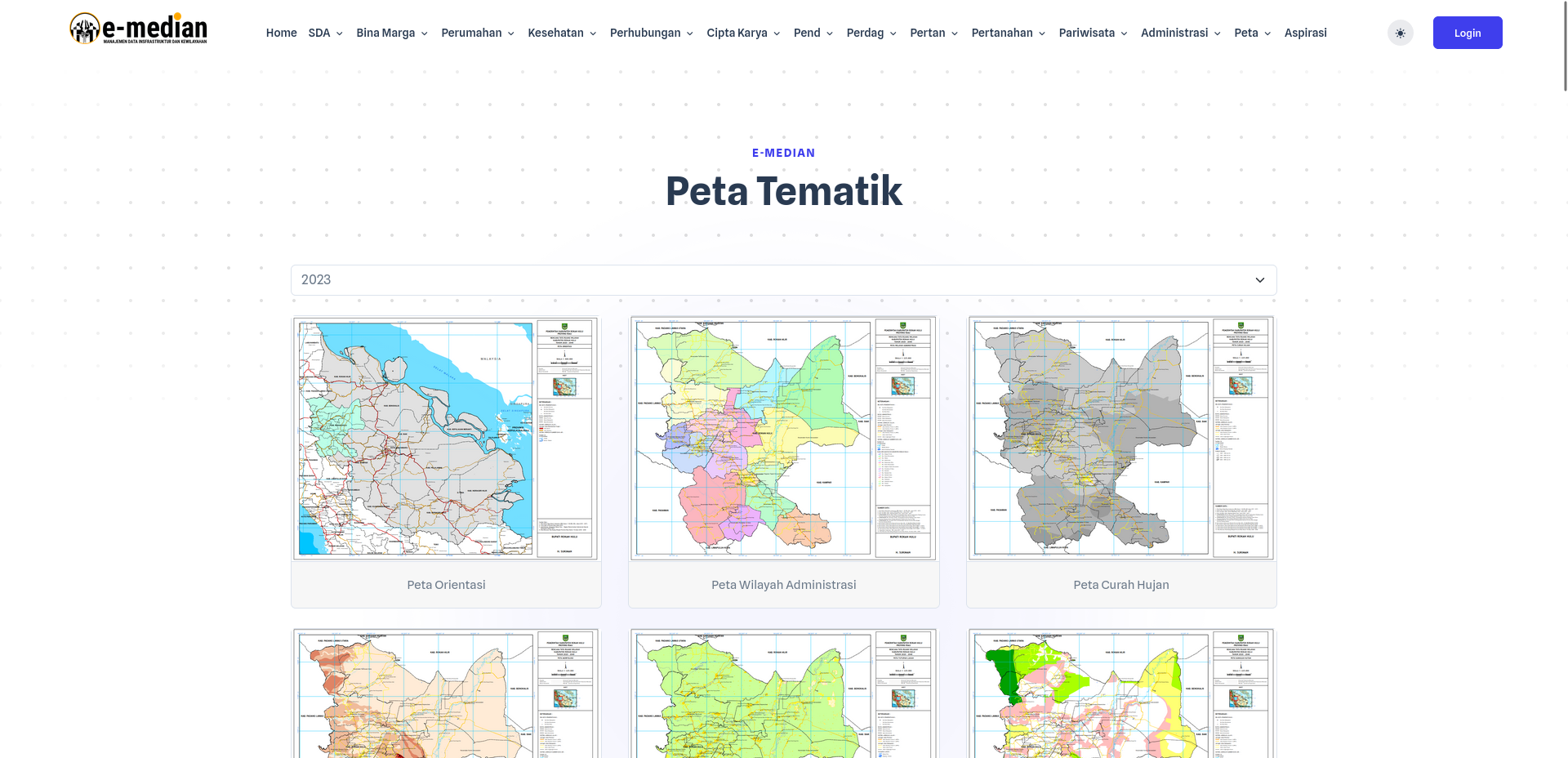Open the 2023 year selector
The image size is (1568, 758).
point(783,280)
